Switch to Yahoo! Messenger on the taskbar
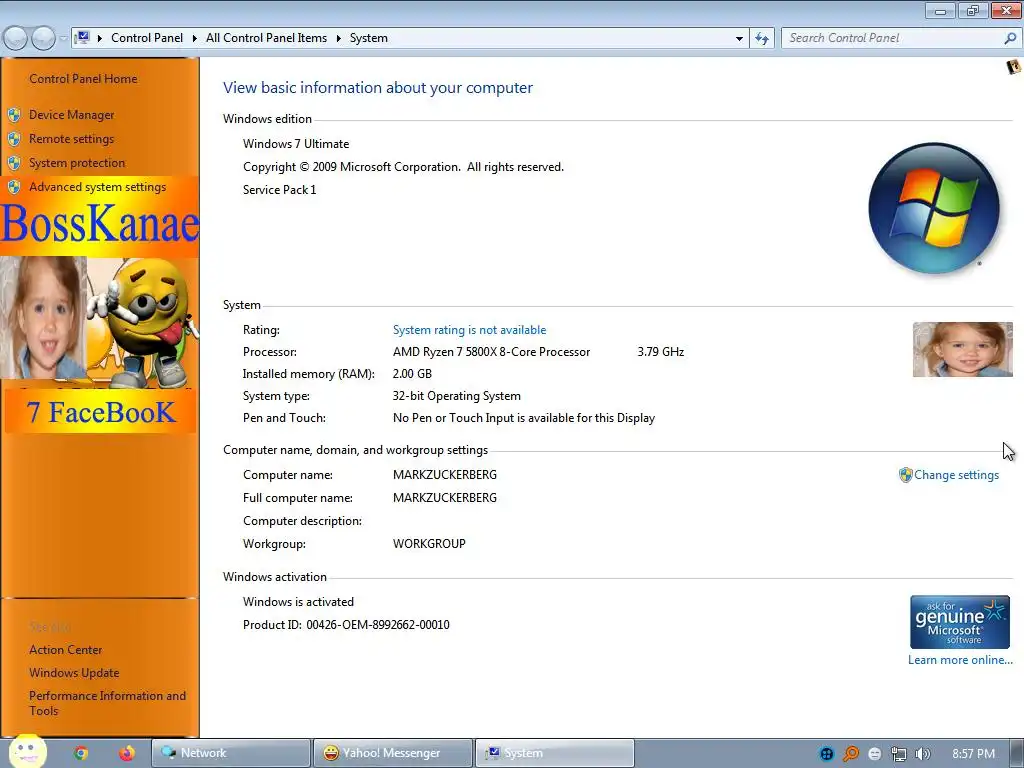The image size is (1024, 768). (x=392, y=753)
